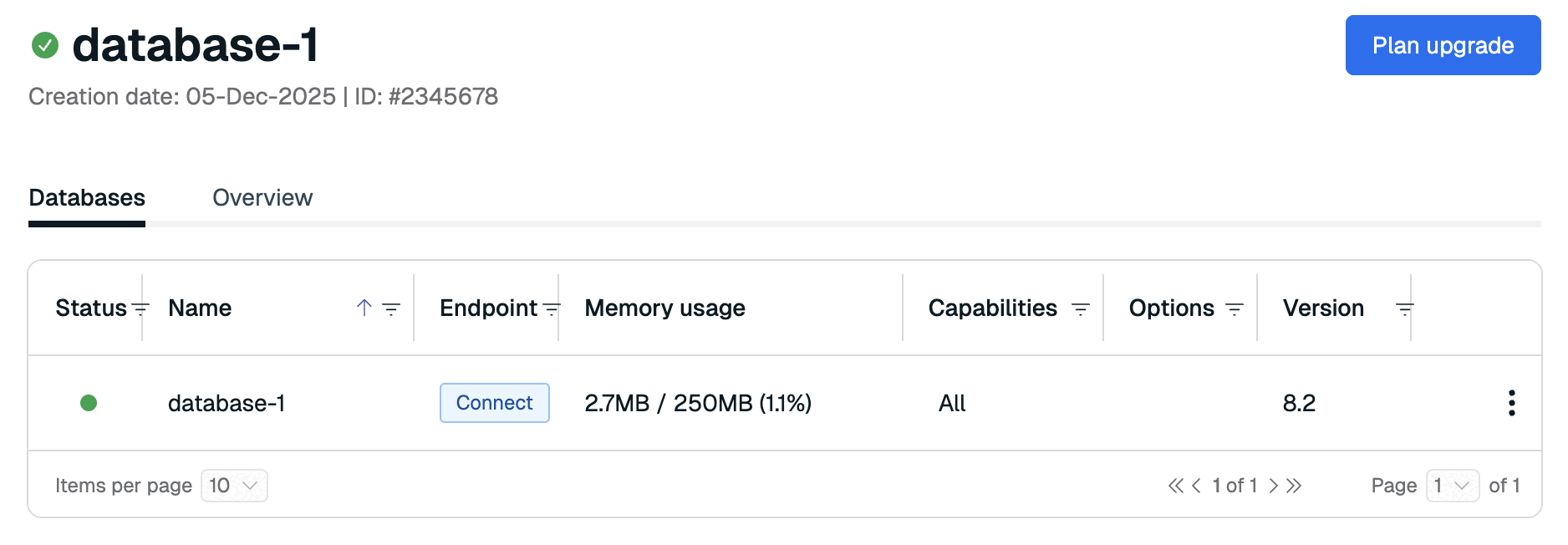
Task: Click the Status column filter icon
Action: [x=140, y=309]
